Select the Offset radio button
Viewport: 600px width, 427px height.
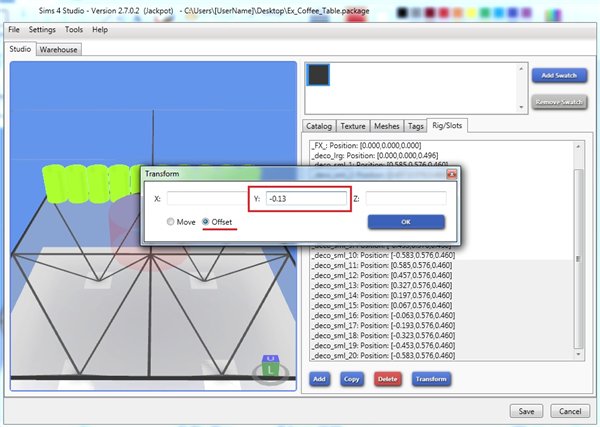coord(207,221)
